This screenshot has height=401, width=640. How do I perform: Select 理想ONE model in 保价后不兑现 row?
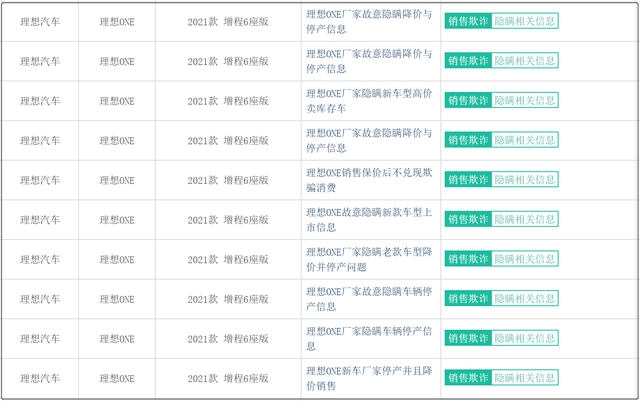(x=117, y=180)
